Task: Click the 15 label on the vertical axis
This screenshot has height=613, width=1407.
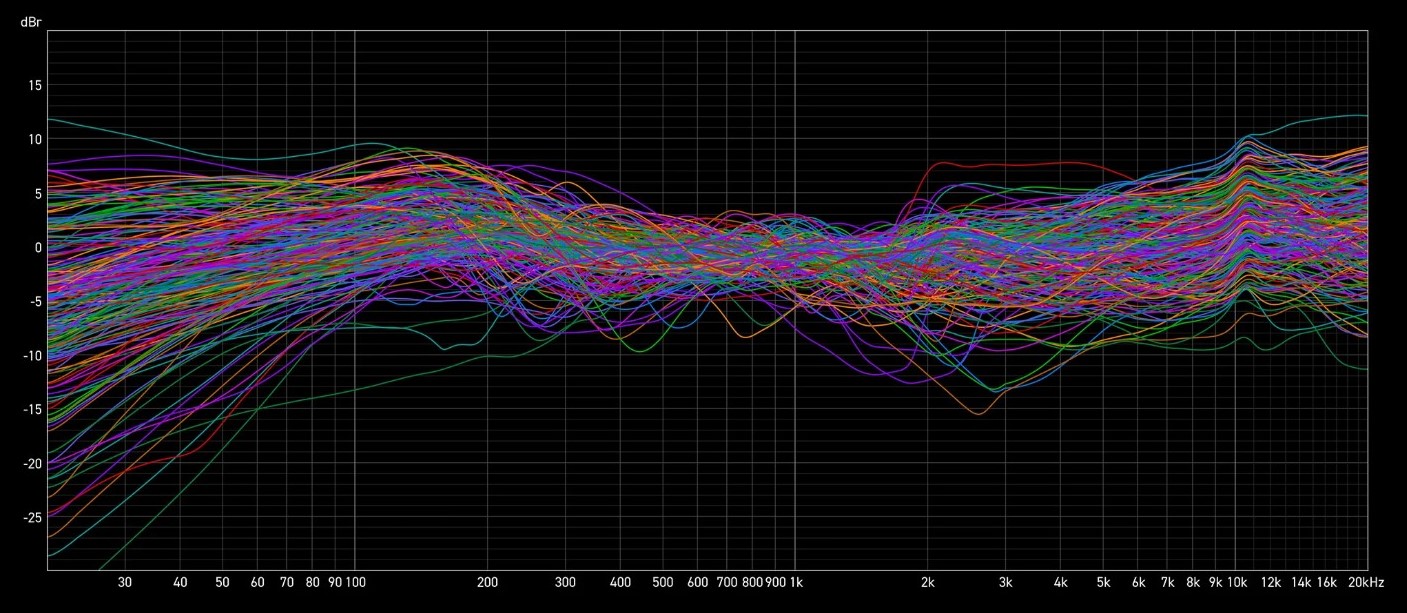Action: click(33, 85)
